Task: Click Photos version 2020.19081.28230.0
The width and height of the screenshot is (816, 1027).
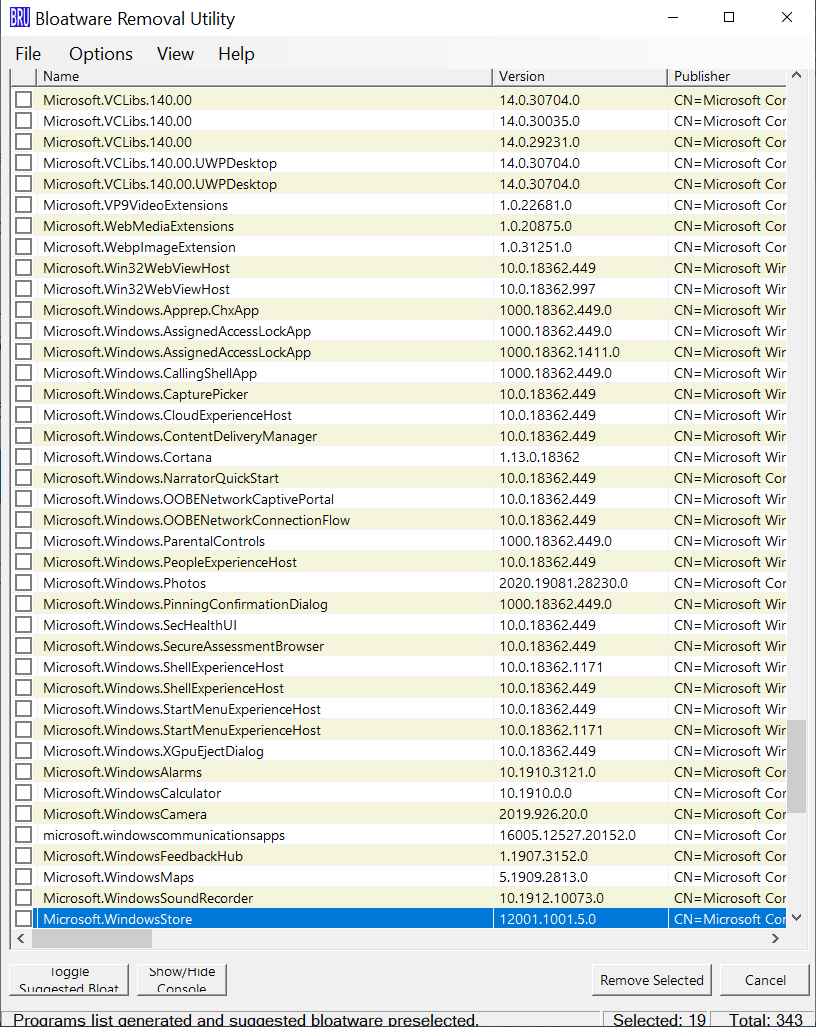Action: (x=563, y=583)
